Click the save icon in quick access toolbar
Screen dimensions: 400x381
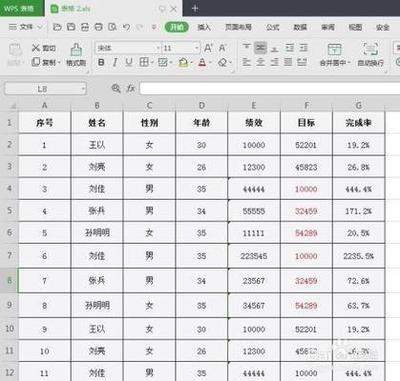(x=71, y=27)
